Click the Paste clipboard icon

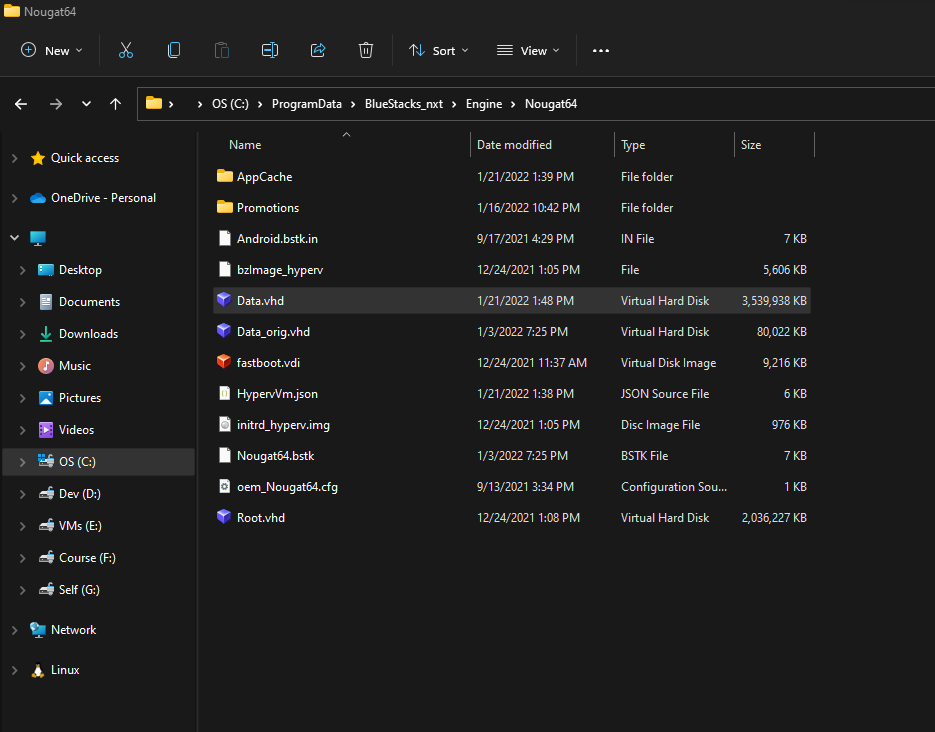click(x=222, y=51)
